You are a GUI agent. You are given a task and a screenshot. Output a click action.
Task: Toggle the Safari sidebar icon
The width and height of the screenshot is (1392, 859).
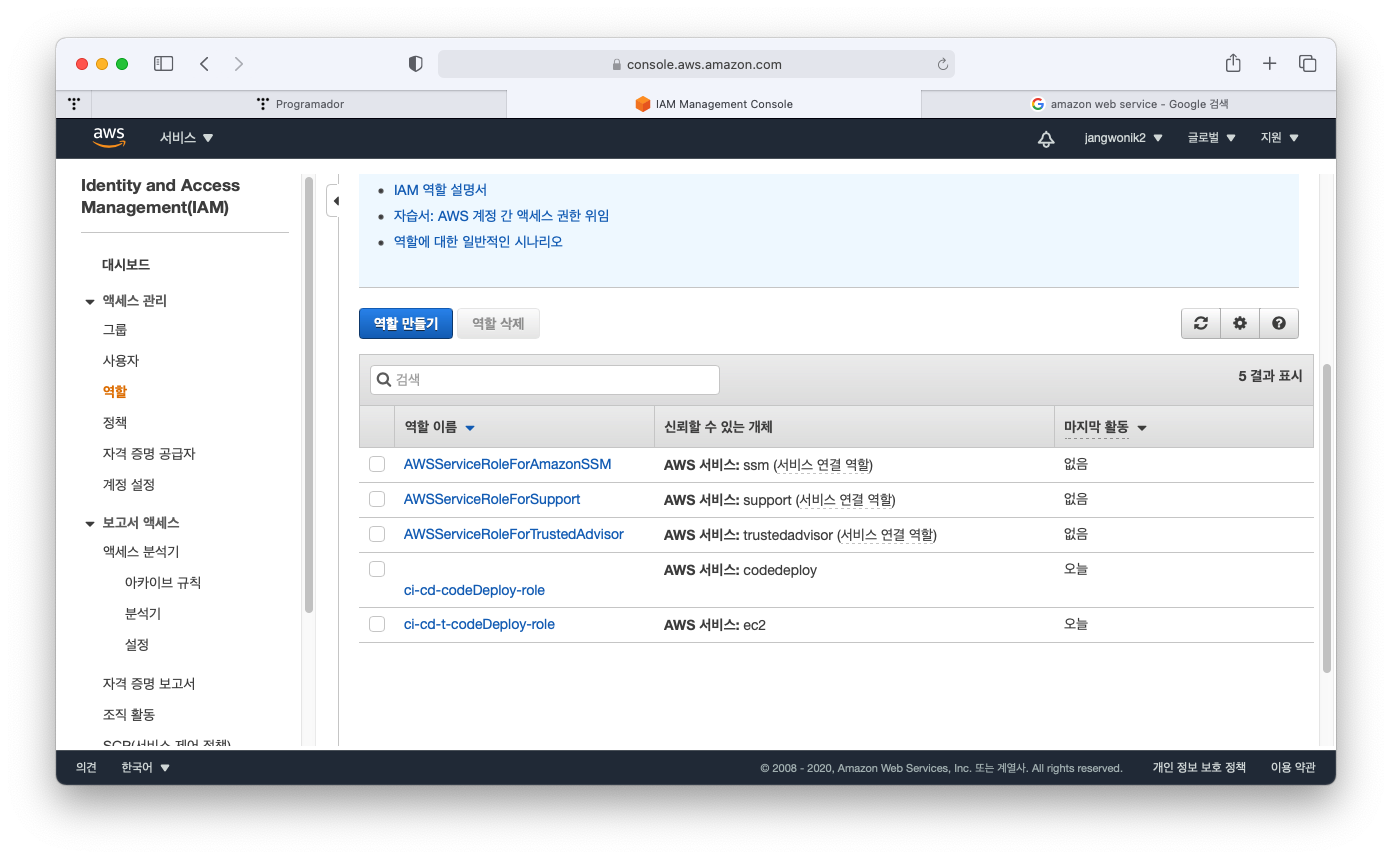163,64
